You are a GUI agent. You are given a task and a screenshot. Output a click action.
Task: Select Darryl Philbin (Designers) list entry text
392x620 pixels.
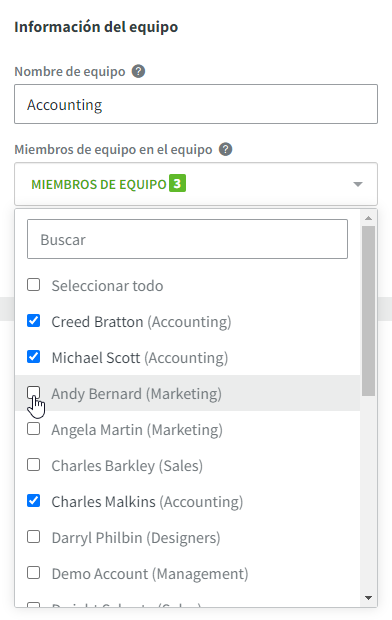click(136, 538)
